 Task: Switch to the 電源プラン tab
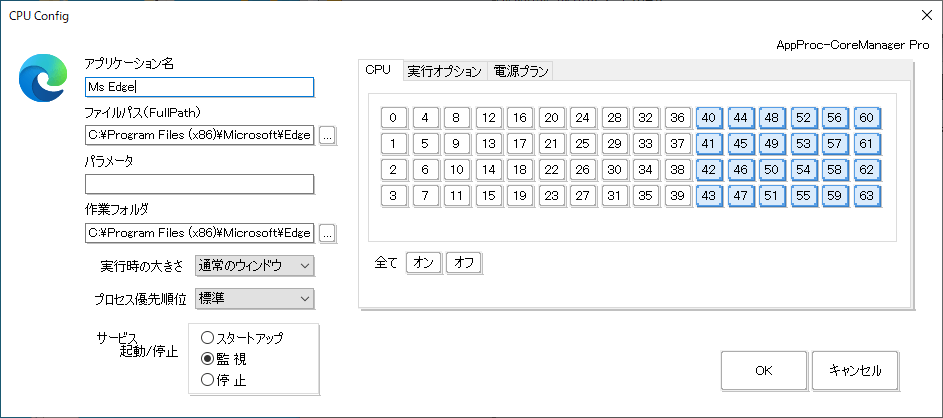(x=521, y=71)
